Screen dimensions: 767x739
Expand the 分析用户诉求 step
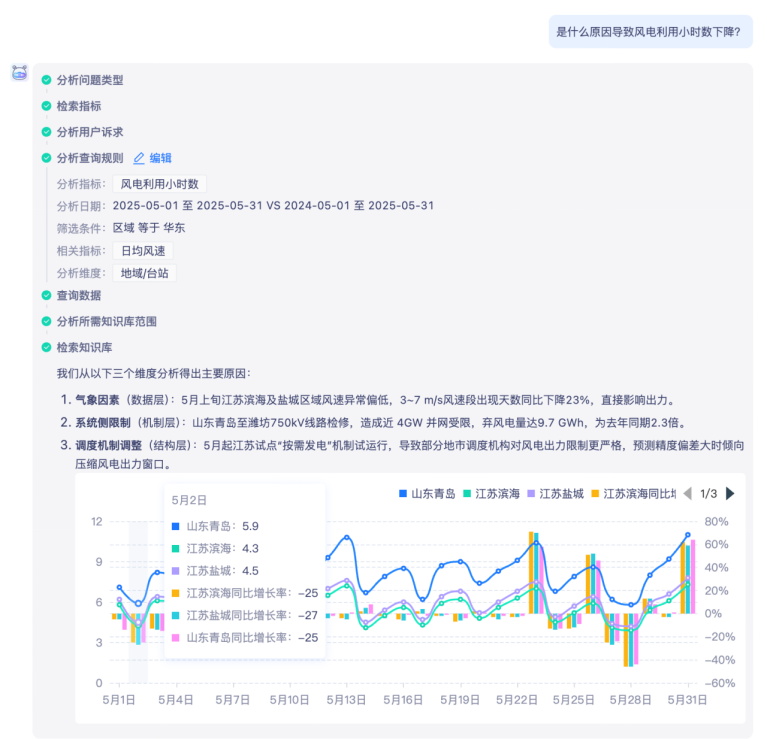(x=90, y=132)
